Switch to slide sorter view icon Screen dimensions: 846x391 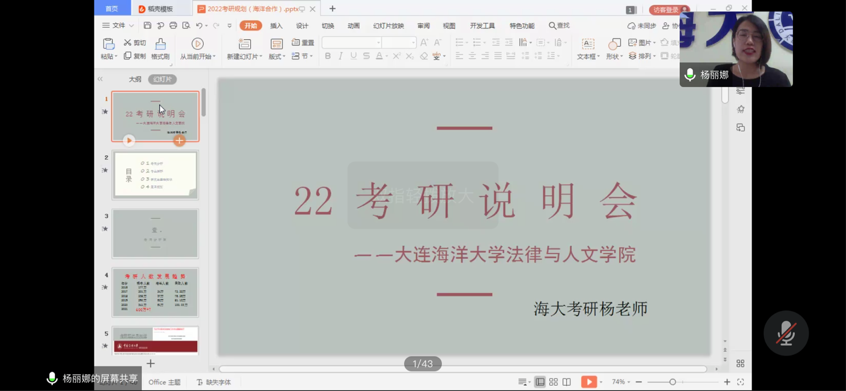(x=553, y=382)
